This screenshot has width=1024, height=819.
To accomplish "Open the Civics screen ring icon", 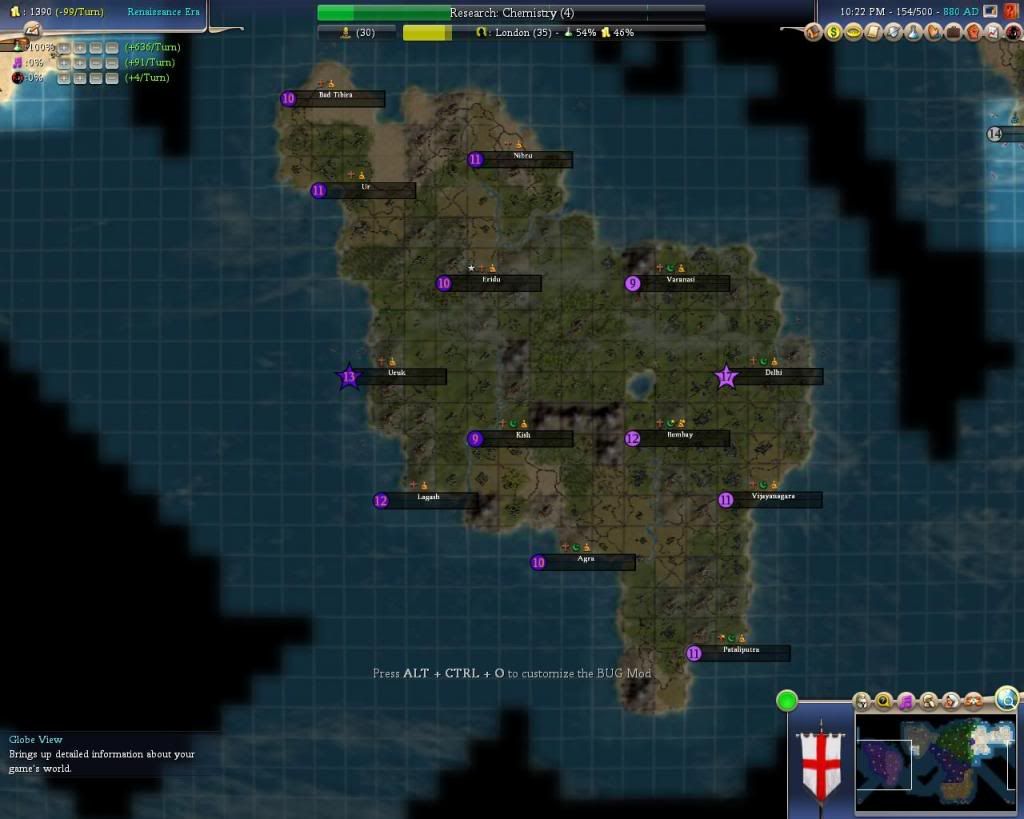I will pyautogui.click(x=854, y=31).
